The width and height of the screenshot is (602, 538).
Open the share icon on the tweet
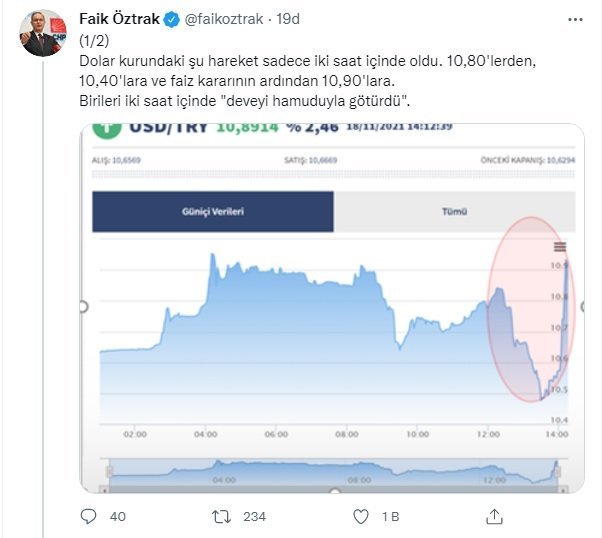(494, 517)
